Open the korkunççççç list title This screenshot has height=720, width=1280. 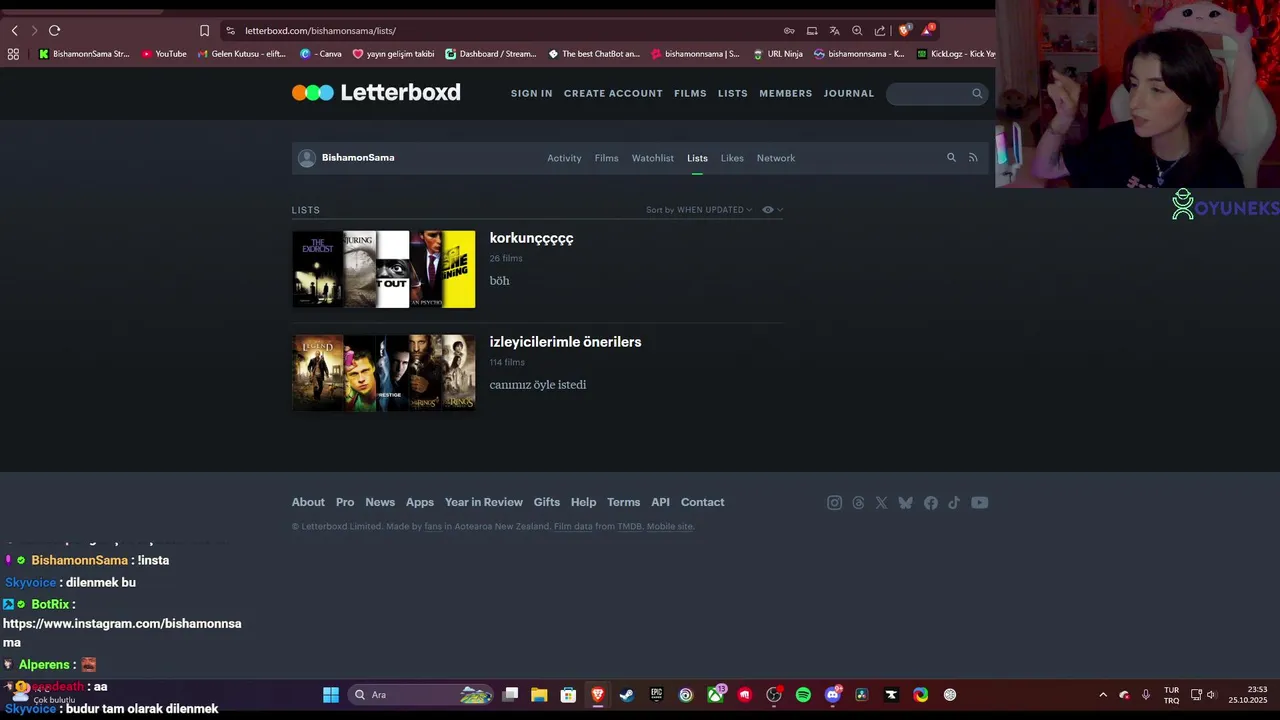[531, 238]
